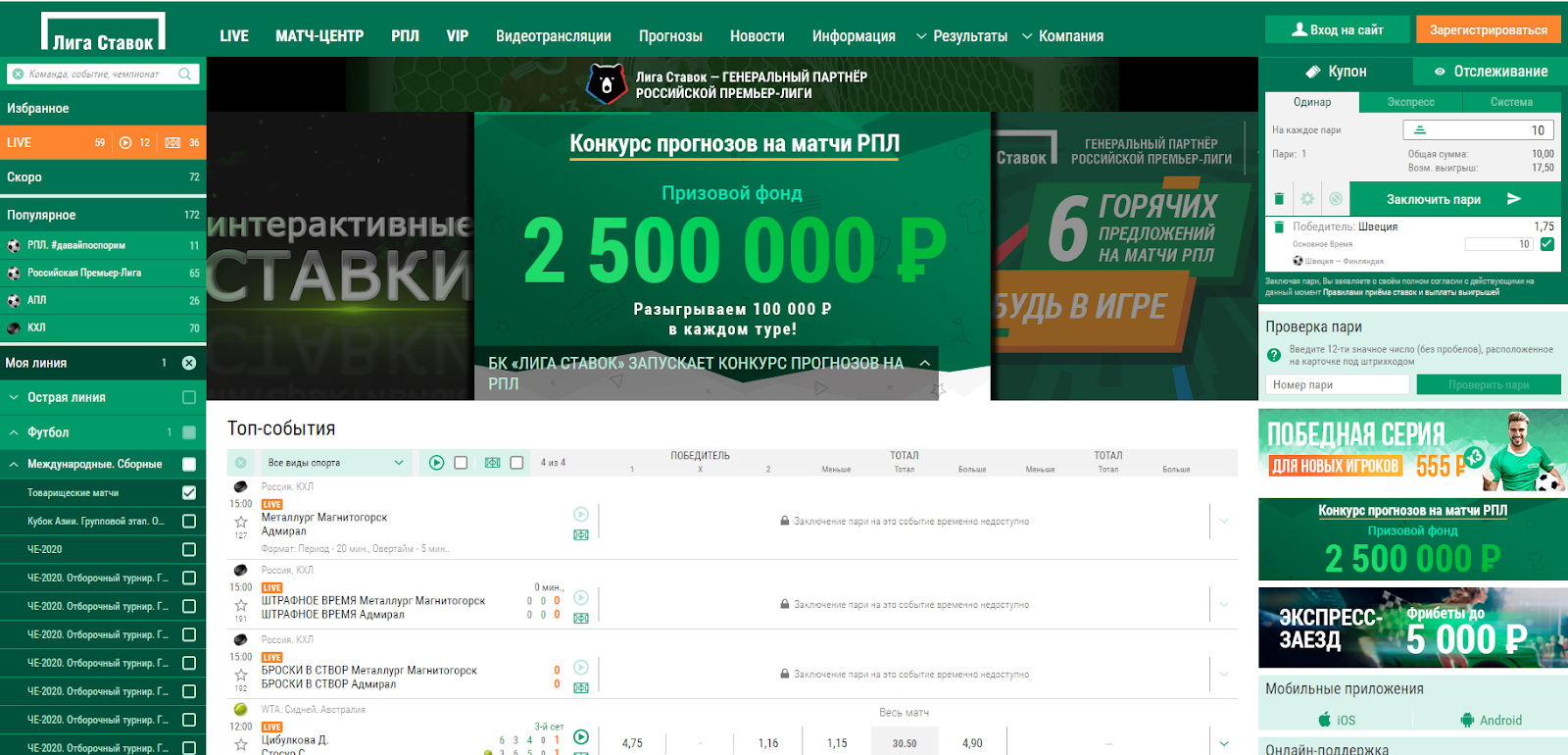The width and height of the screenshot is (1568, 755).
Task: Click the circle-slash icon in the coupon toolbar
Action: pyautogui.click(x=1336, y=199)
